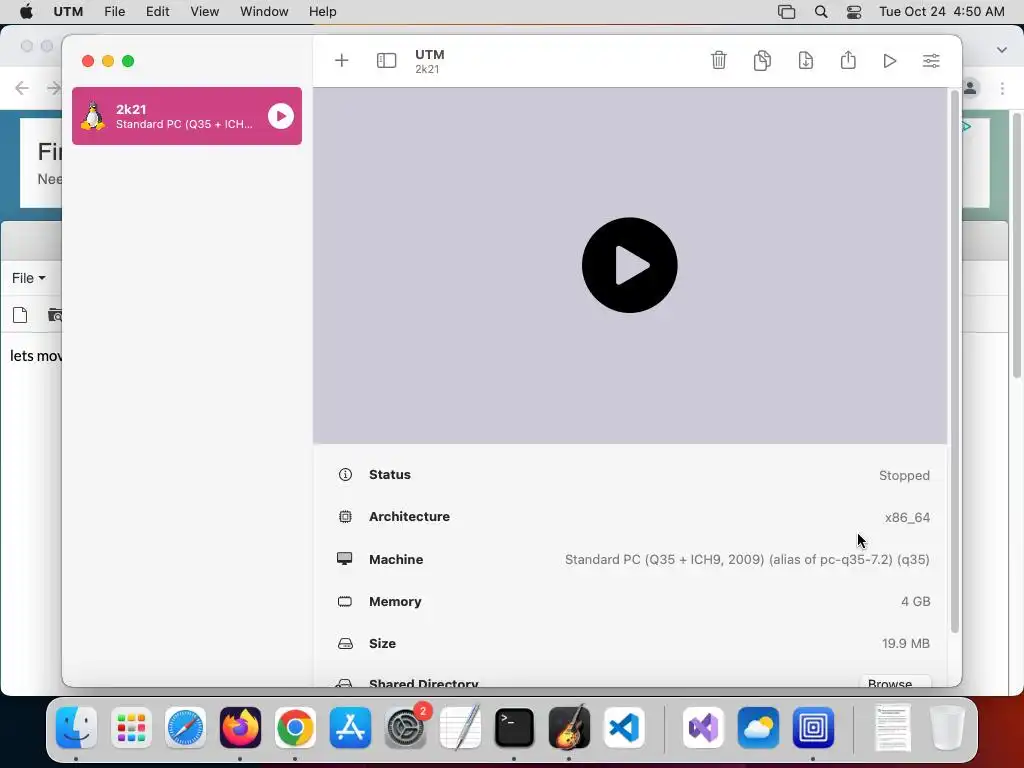Open the three-dot menu in the browser window
The height and width of the screenshot is (768, 1024).
click(1002, 88)
